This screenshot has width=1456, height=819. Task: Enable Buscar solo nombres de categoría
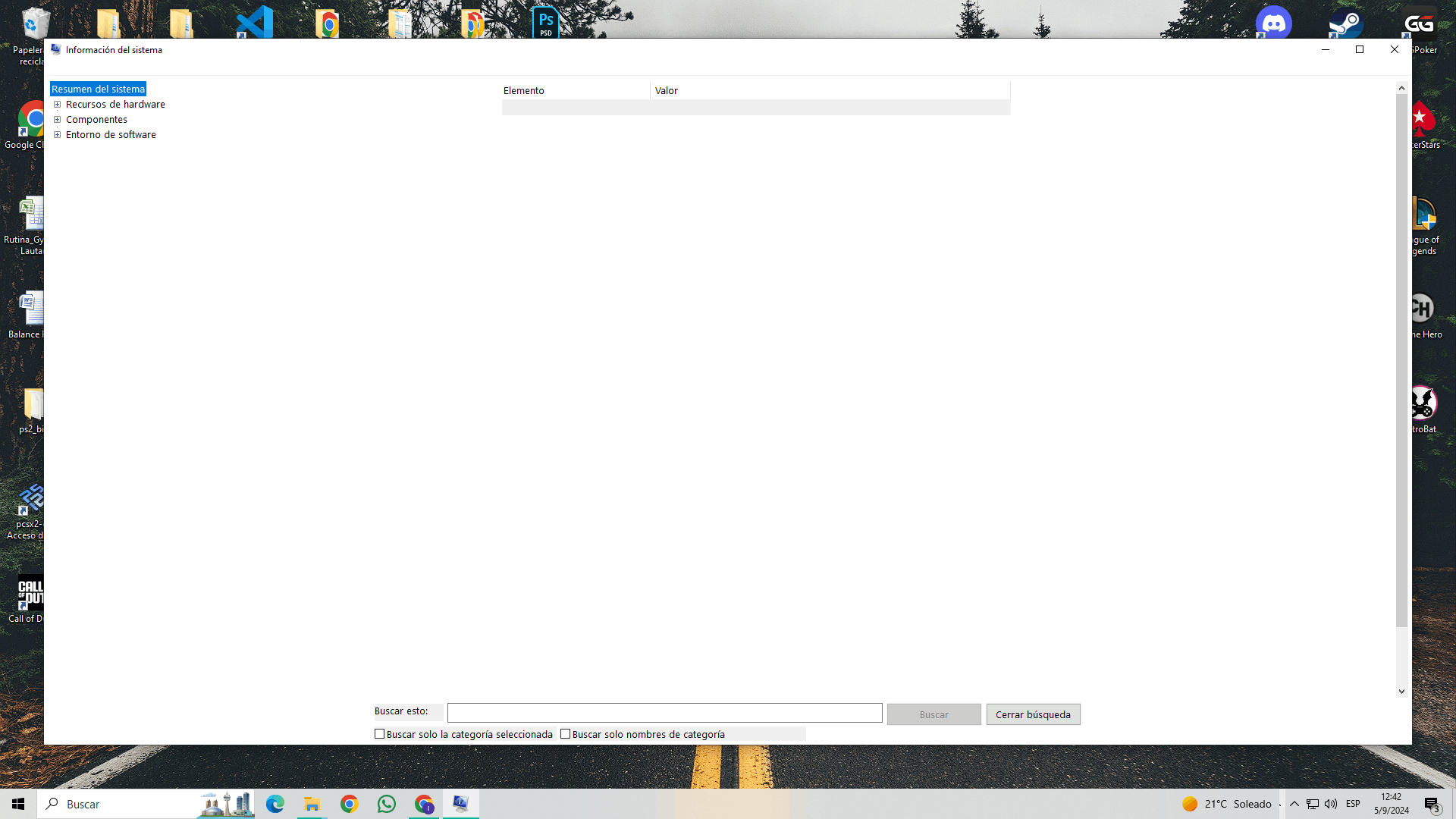pyautogui.click(x=566, y=733)
